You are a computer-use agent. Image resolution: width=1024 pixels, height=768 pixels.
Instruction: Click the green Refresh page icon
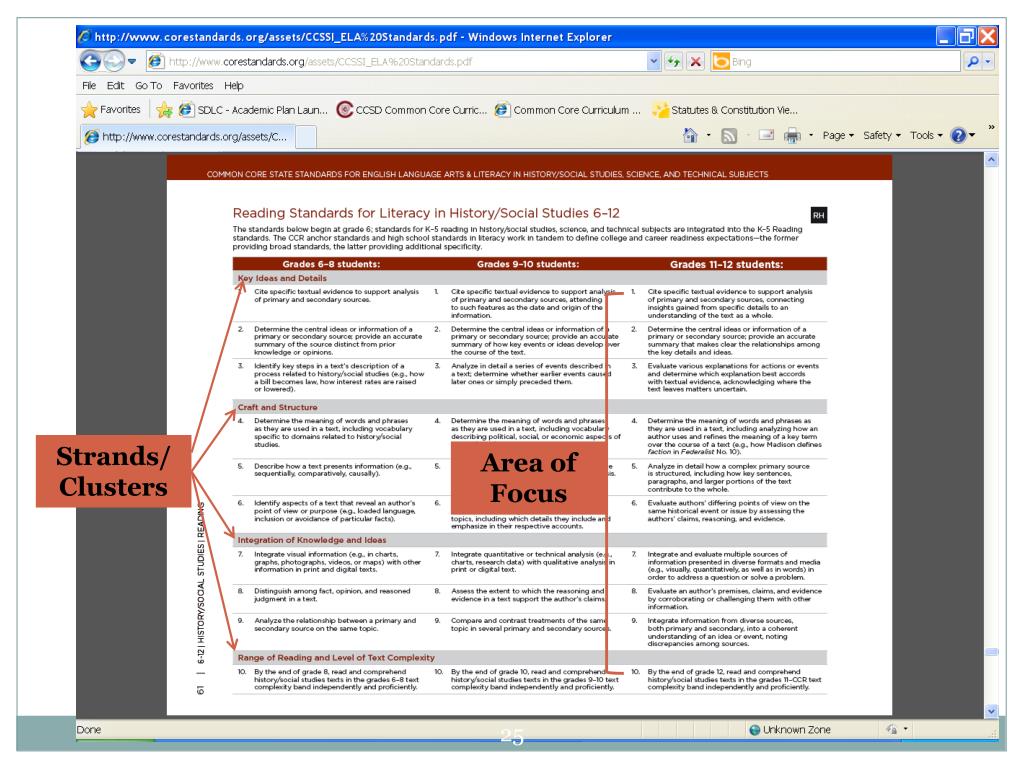click(x=673, y=61)
